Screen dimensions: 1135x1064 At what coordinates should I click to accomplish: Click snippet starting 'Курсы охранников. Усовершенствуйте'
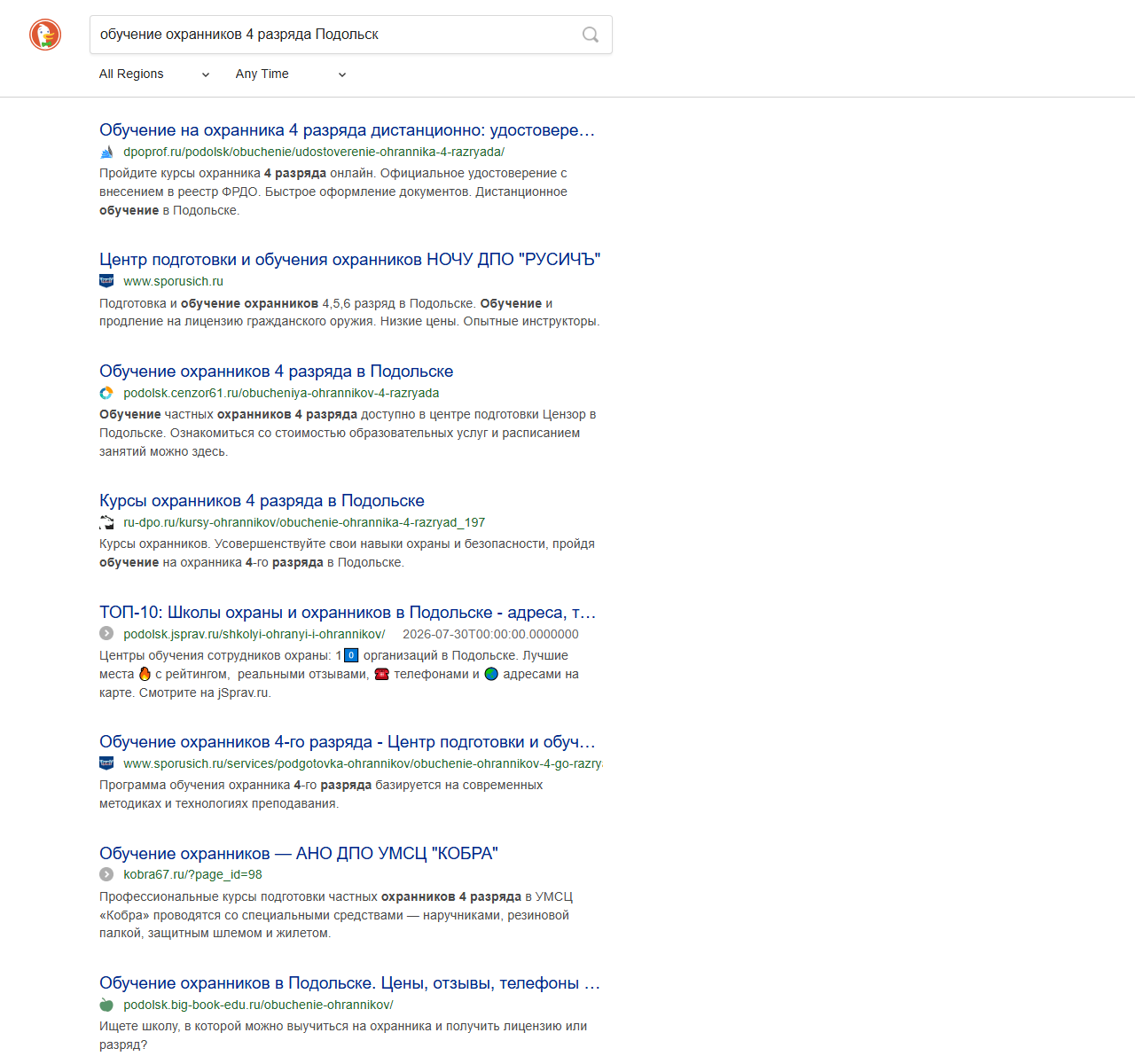click(347, 553)
